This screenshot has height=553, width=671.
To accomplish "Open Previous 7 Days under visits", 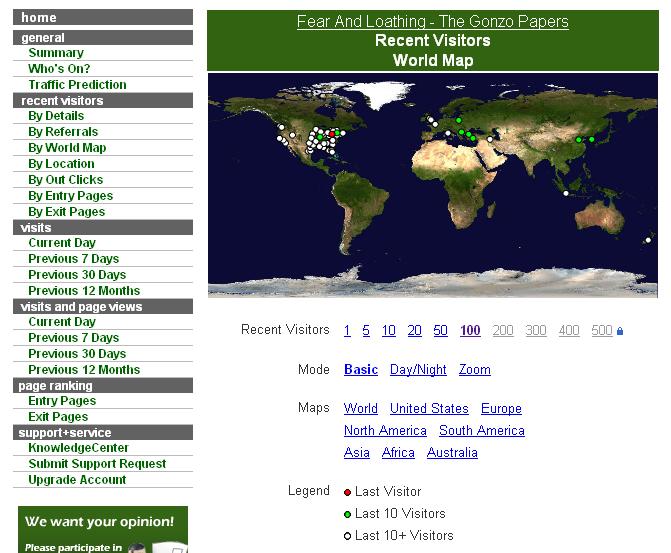I will click(73, 259).
